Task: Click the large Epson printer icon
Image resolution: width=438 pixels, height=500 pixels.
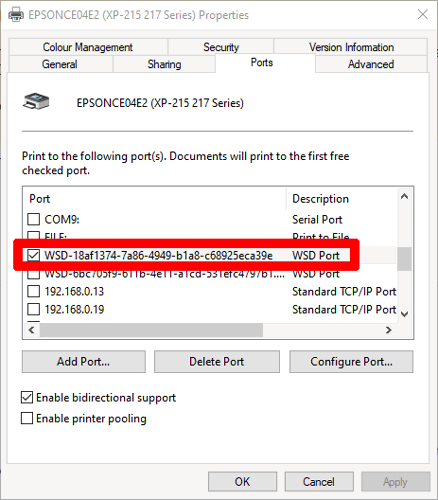Action: pyautogui.click(x=36, y=101)
